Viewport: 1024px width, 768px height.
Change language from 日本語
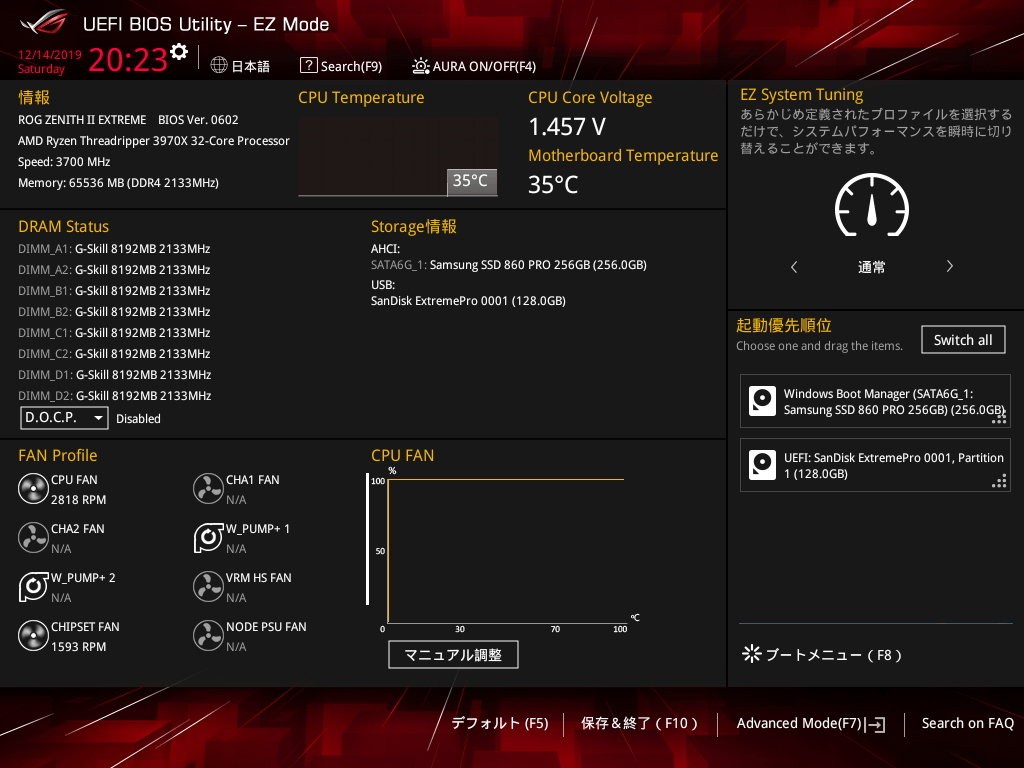pos(251,66)
